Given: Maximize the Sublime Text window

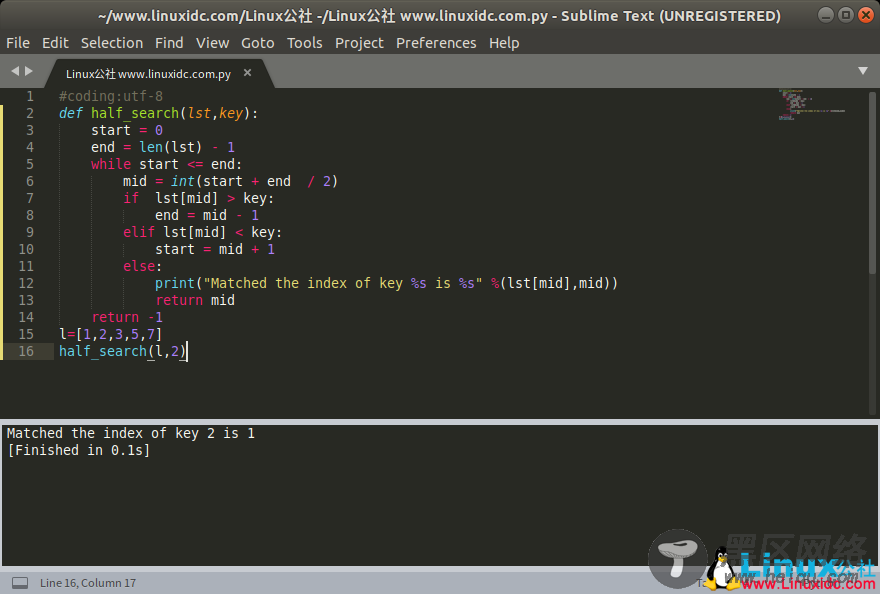Looking at the screenshot, I should click(x=845, y=15).
